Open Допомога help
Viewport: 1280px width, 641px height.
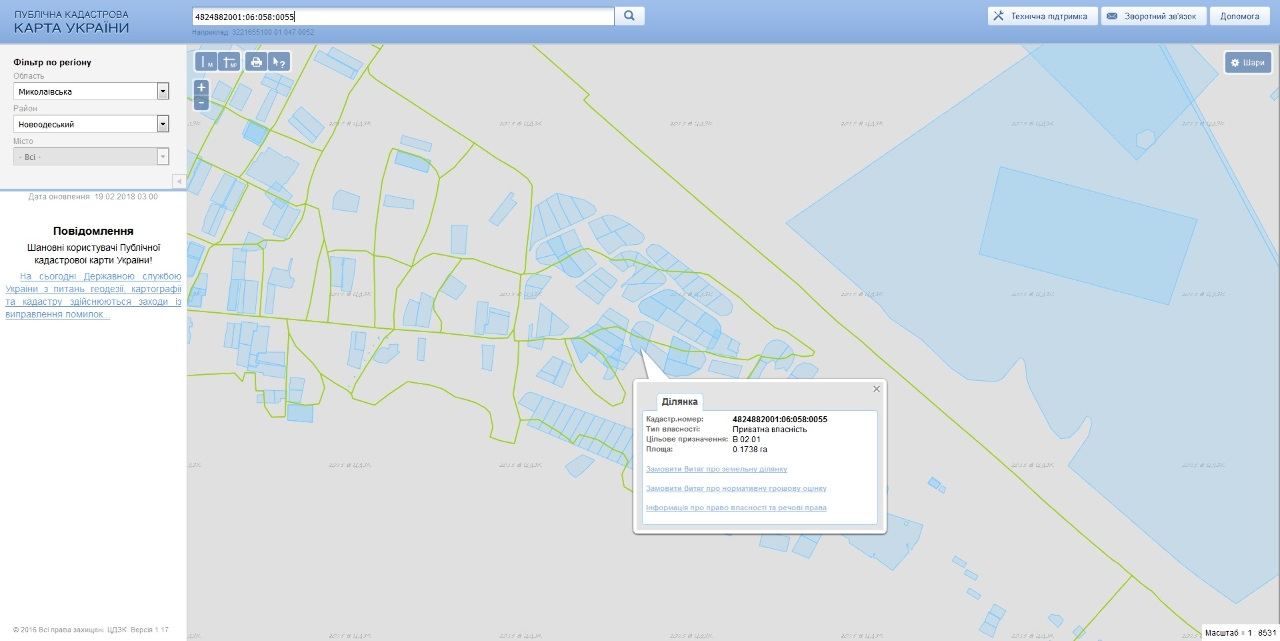pyautogui.click(x=1240, y=16)
